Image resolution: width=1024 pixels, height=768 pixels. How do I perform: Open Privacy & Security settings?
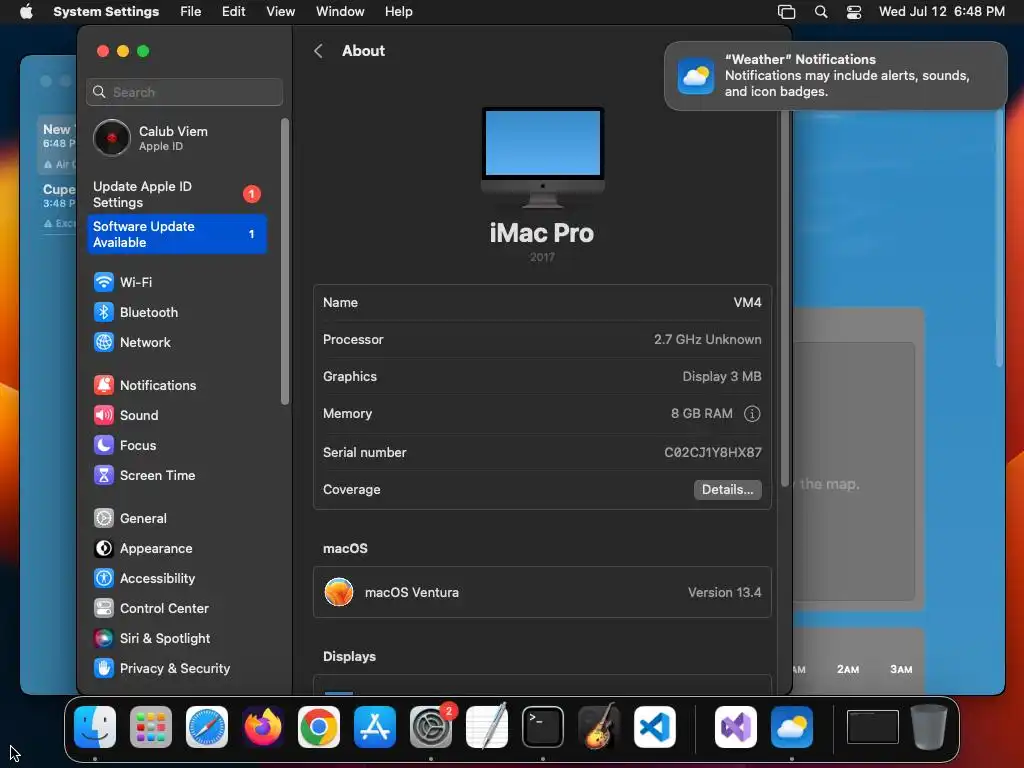coord(176,669)
